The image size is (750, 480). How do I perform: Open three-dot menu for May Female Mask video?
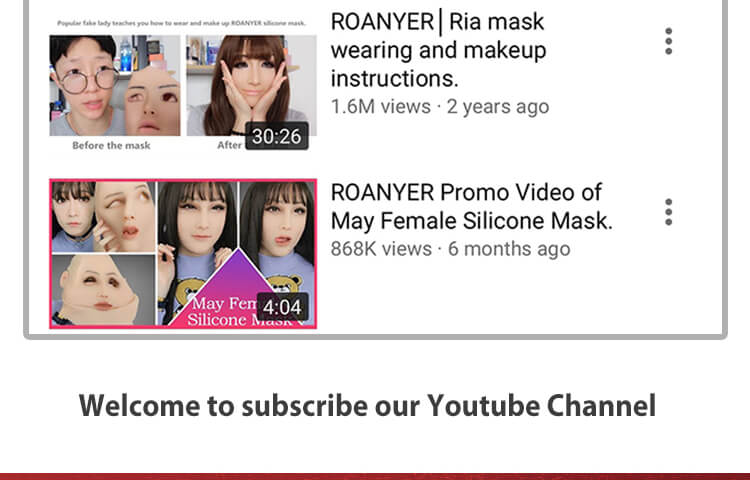(x=669, y=212)
